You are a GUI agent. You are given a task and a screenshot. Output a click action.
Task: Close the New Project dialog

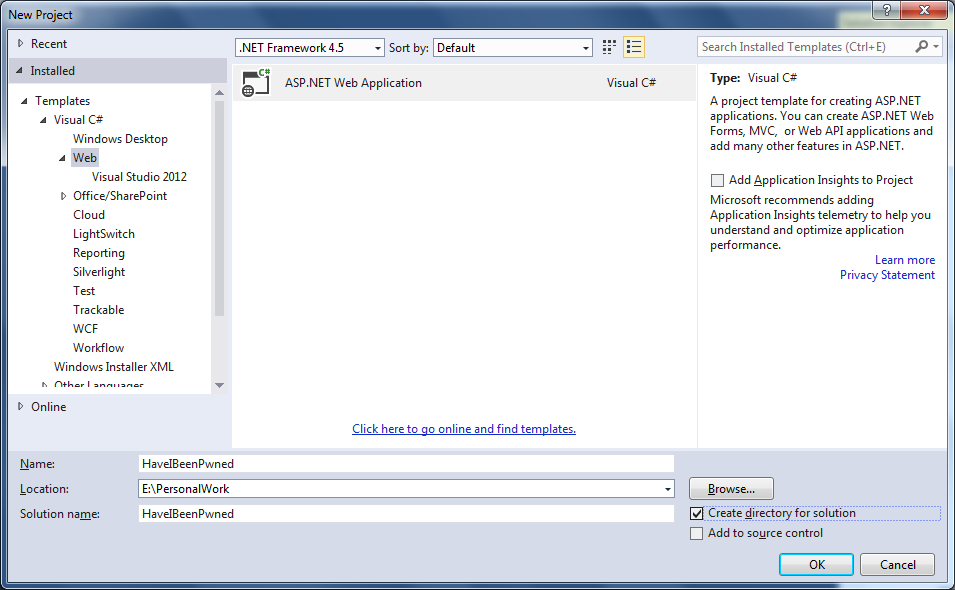pos(924,10)
